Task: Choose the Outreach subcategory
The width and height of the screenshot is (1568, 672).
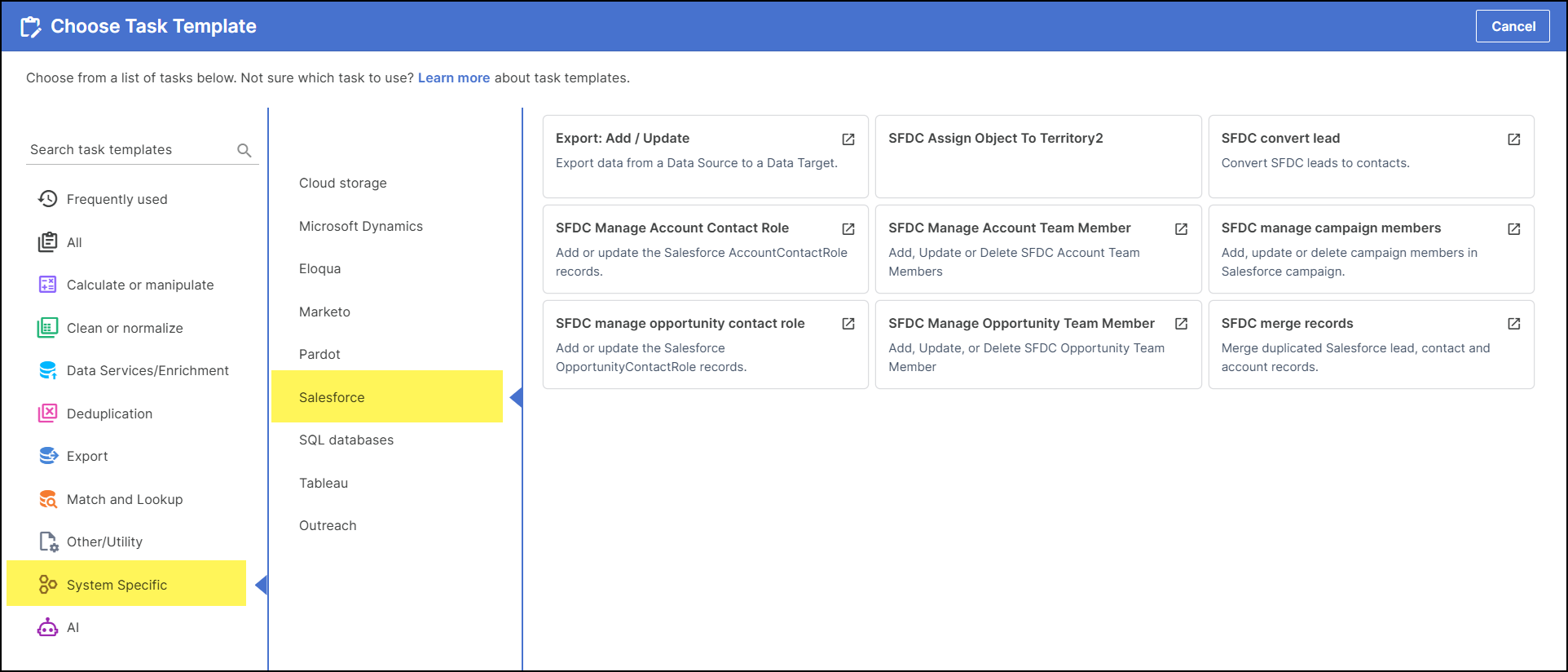Action: [x=328, y=525]
